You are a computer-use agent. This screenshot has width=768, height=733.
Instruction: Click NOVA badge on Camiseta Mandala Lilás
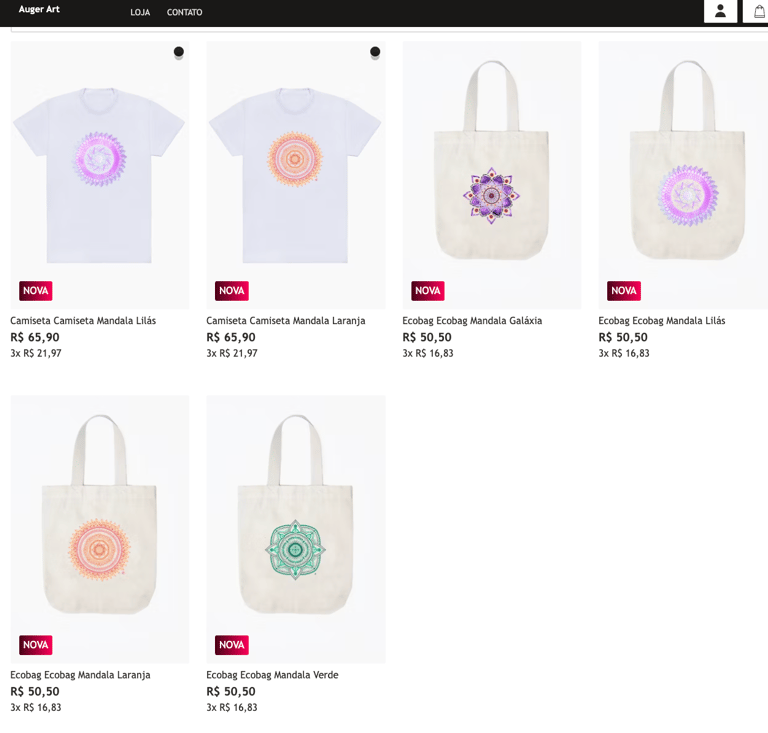(x=36, y=291)
